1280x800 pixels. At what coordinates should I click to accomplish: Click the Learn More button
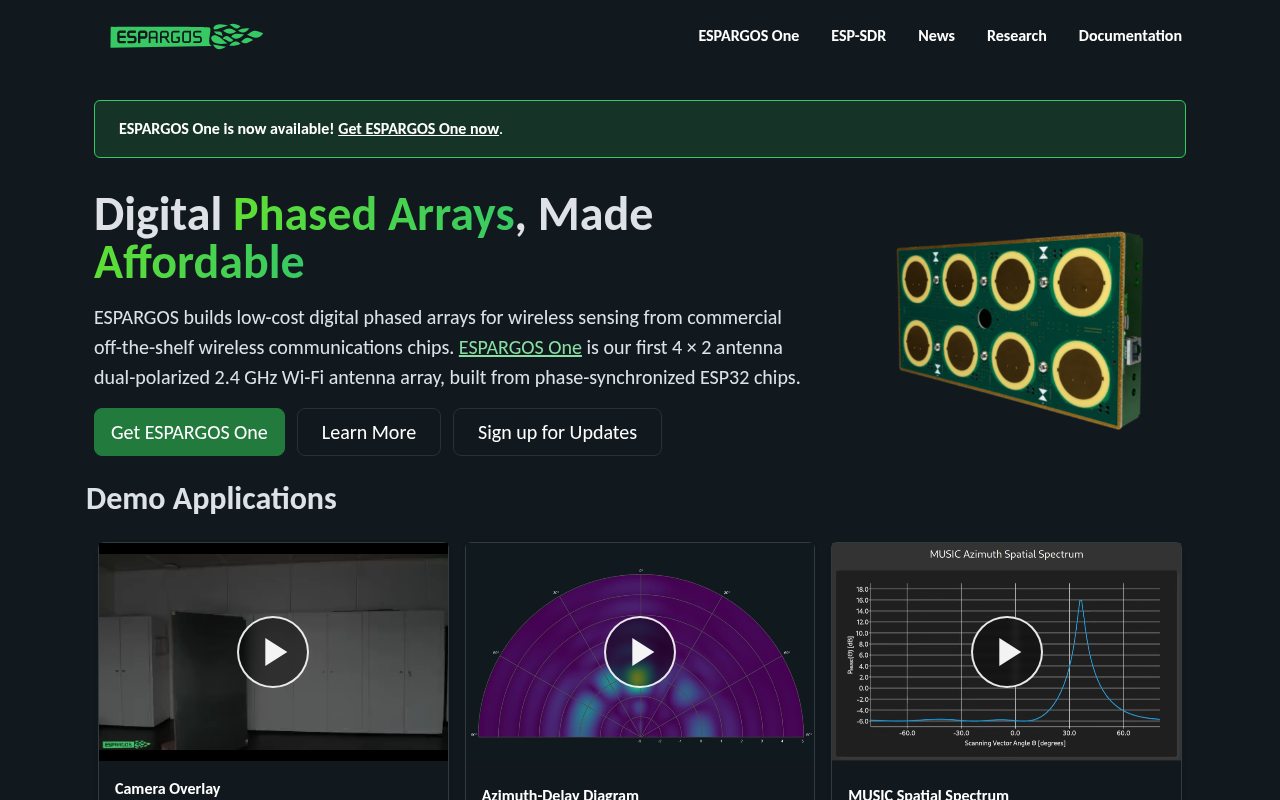(x=369, y=432)
